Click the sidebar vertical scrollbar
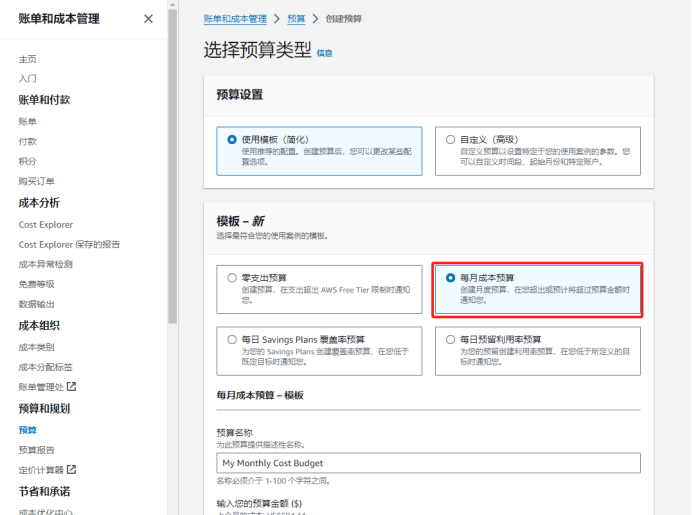The width and height of the screenshot is (692, 515). 172,166
